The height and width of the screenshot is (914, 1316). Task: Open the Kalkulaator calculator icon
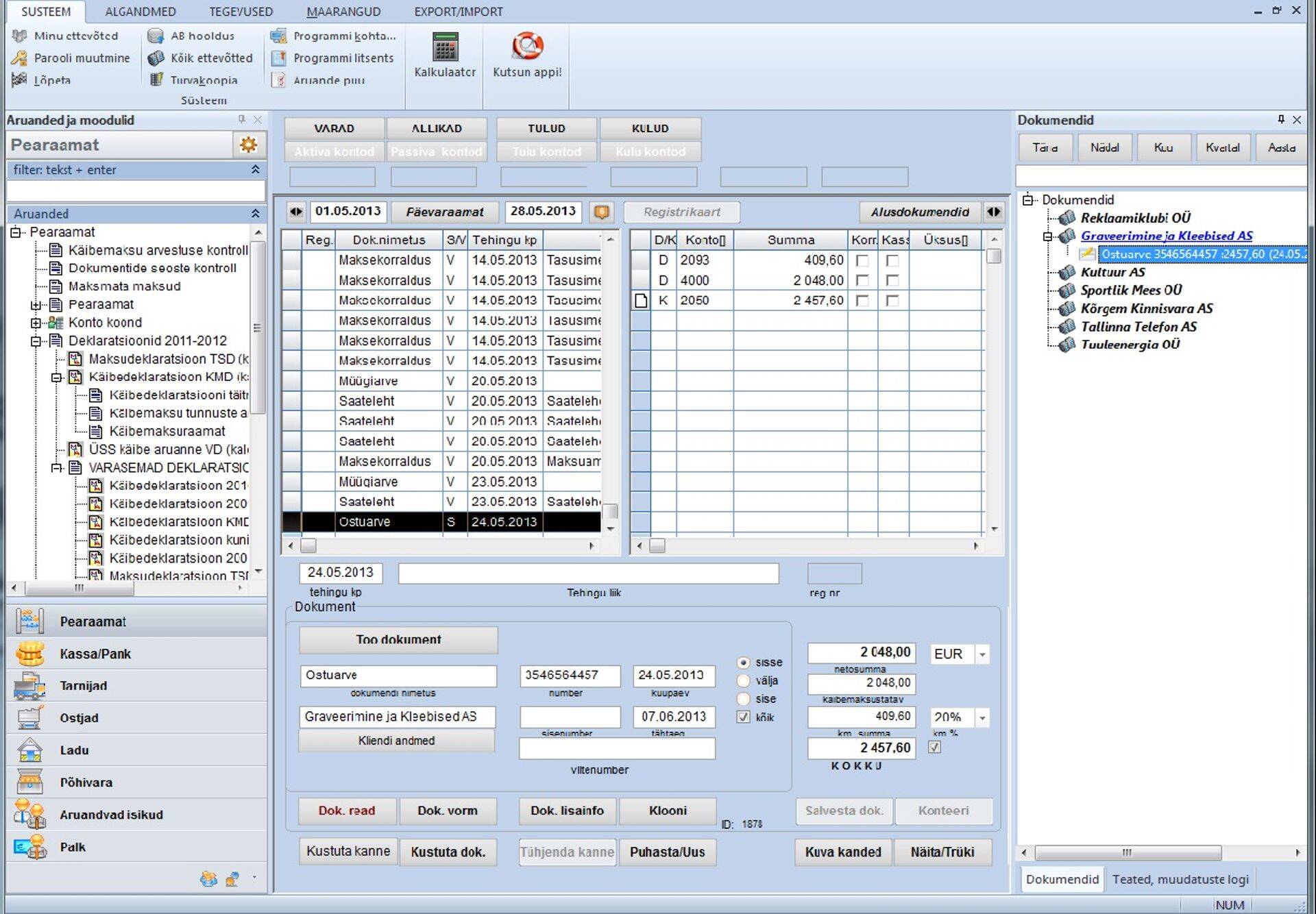click(x=444, y=47)
